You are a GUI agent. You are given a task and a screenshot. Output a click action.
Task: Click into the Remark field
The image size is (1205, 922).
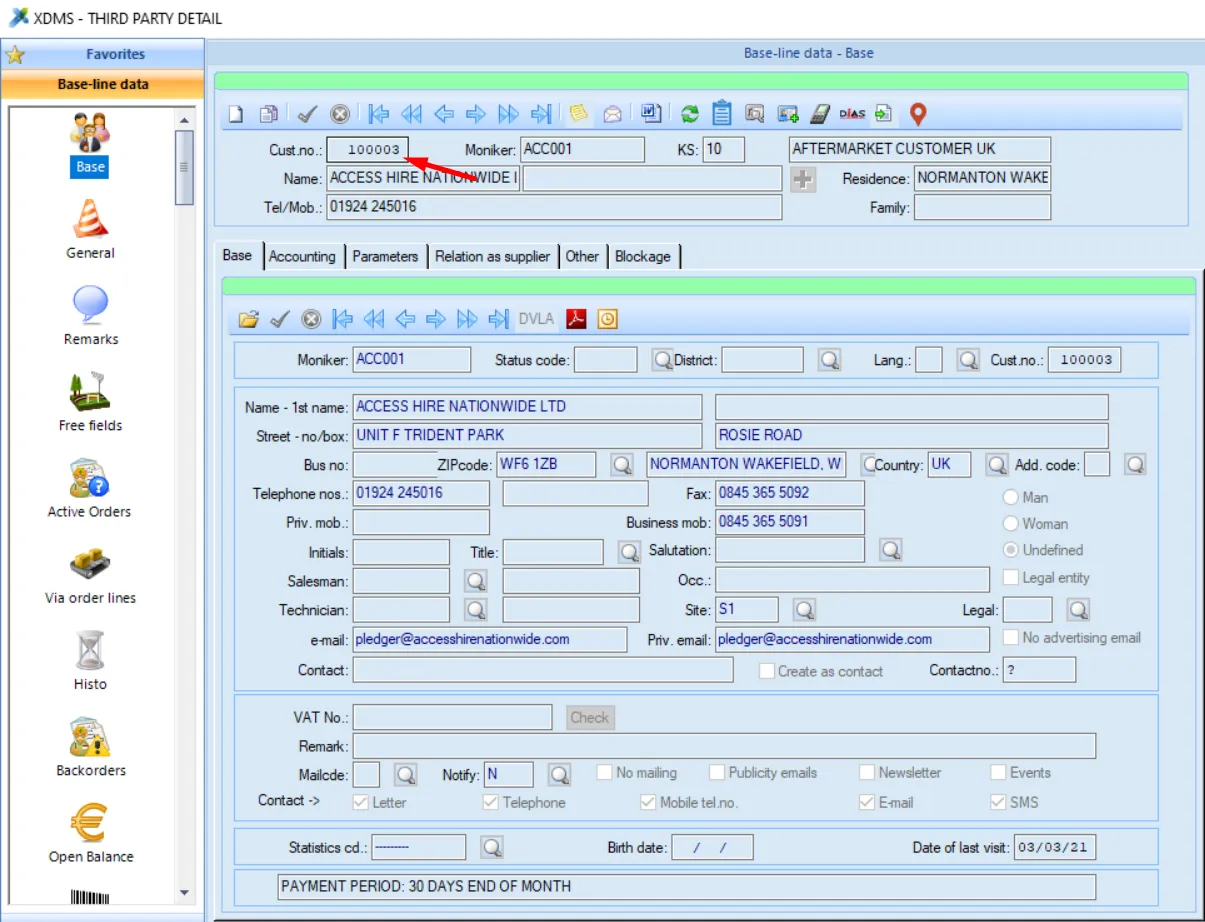[x=725, y=746]
